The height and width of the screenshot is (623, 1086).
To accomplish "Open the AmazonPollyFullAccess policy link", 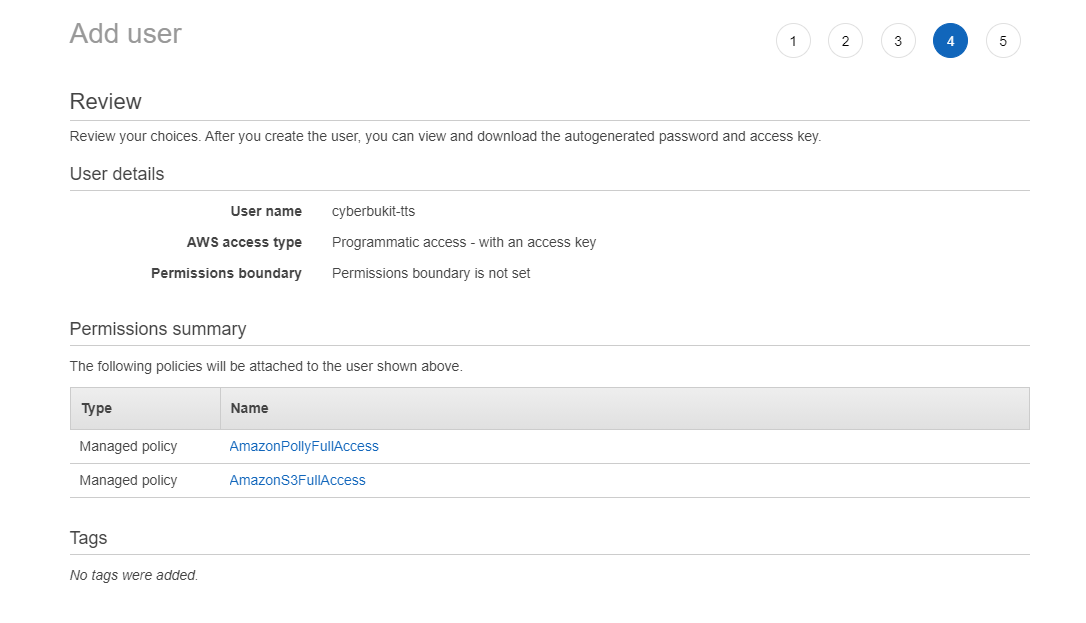I will [304, 446].
